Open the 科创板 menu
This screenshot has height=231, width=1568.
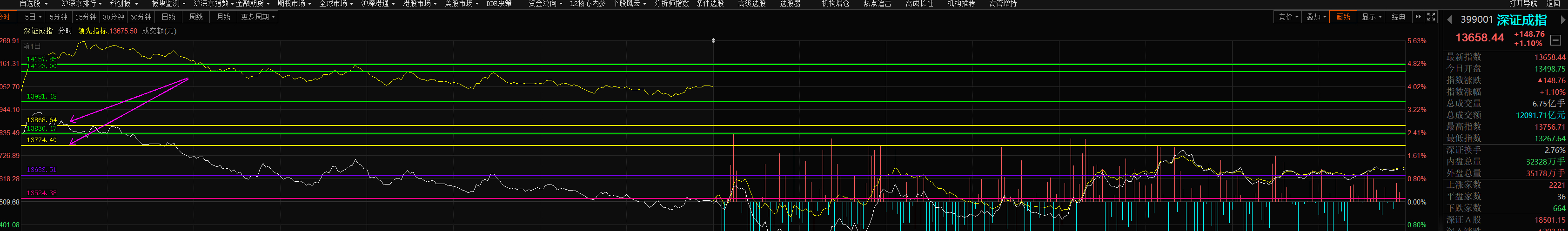coord(124,4)
